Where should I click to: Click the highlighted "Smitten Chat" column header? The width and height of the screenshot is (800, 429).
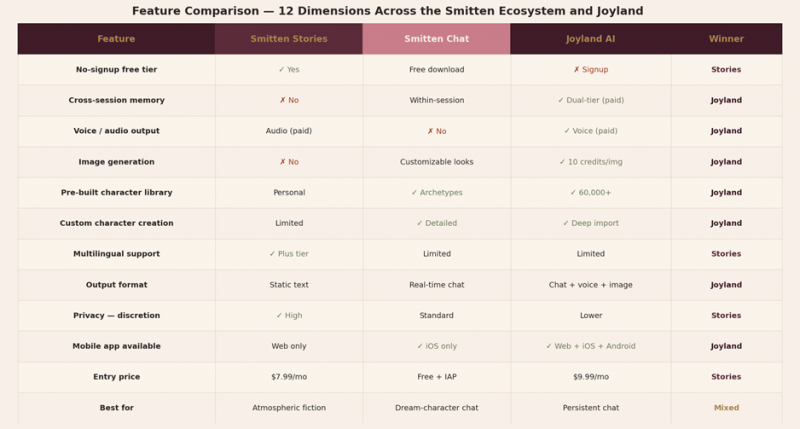(x=436, y=39)
